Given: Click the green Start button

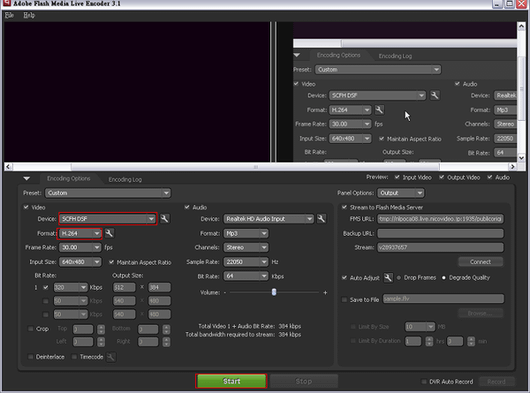Looking at the screenshot, I should point(231,381).
